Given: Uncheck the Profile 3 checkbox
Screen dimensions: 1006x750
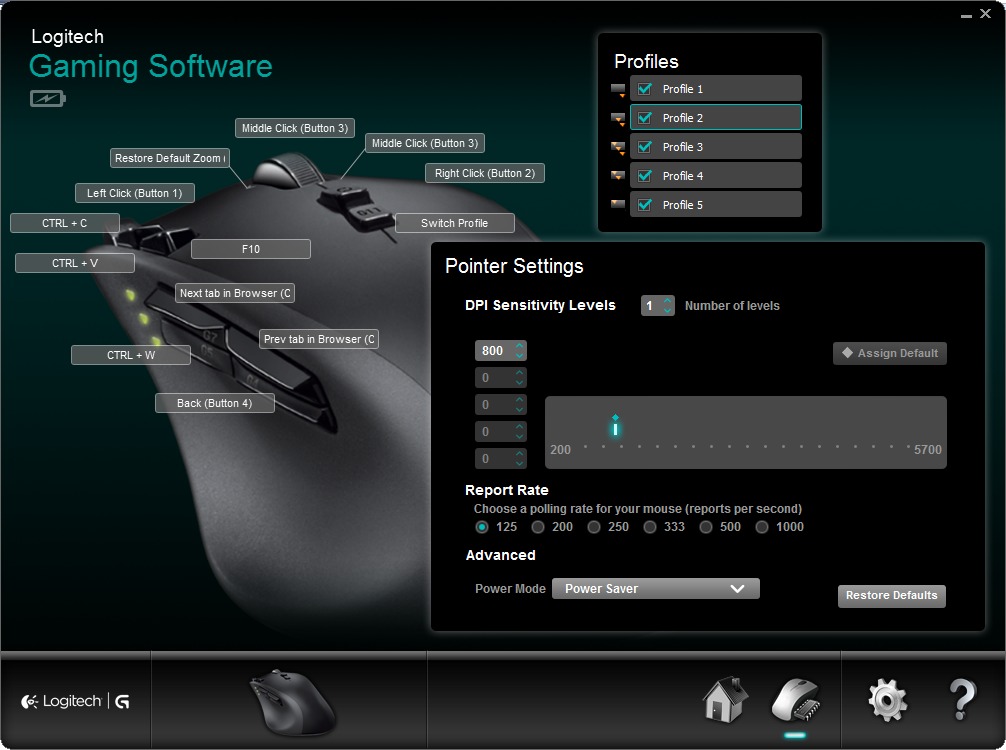Looking at the screenshot, I should point(644,146).
